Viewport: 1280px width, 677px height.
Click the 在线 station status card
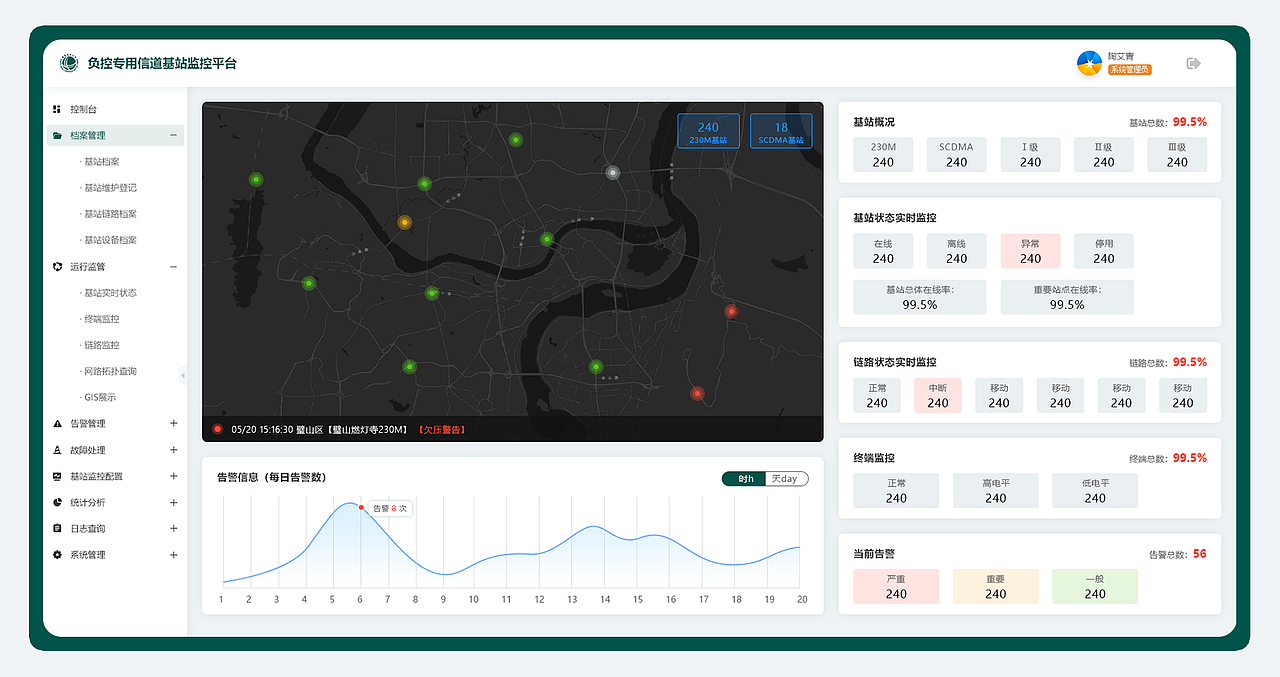883,251
